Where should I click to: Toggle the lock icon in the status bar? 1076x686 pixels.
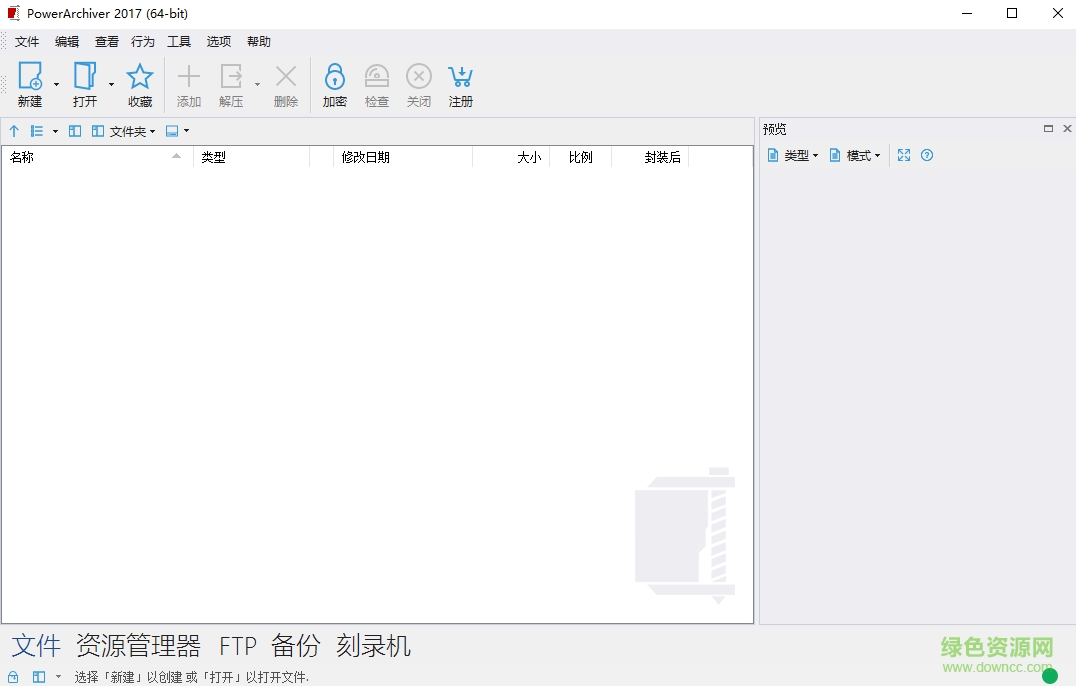[12, 677]
